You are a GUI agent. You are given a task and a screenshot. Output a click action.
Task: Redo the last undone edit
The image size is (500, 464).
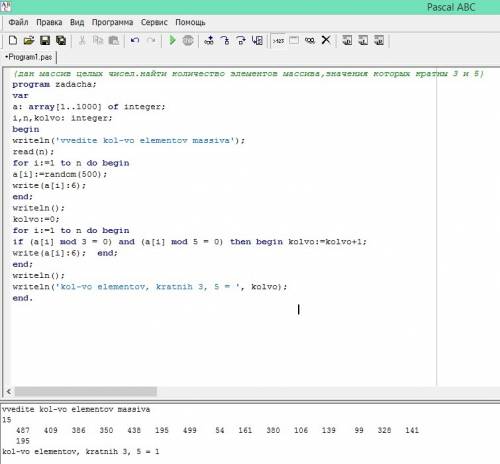coord(151,41)
